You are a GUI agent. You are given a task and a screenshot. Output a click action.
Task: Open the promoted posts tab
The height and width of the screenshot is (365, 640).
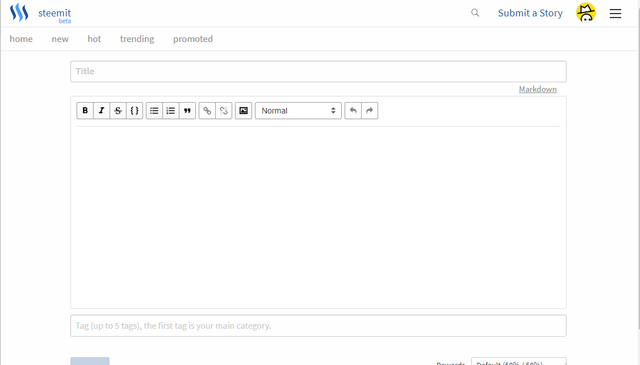click(x=193, y=39)
